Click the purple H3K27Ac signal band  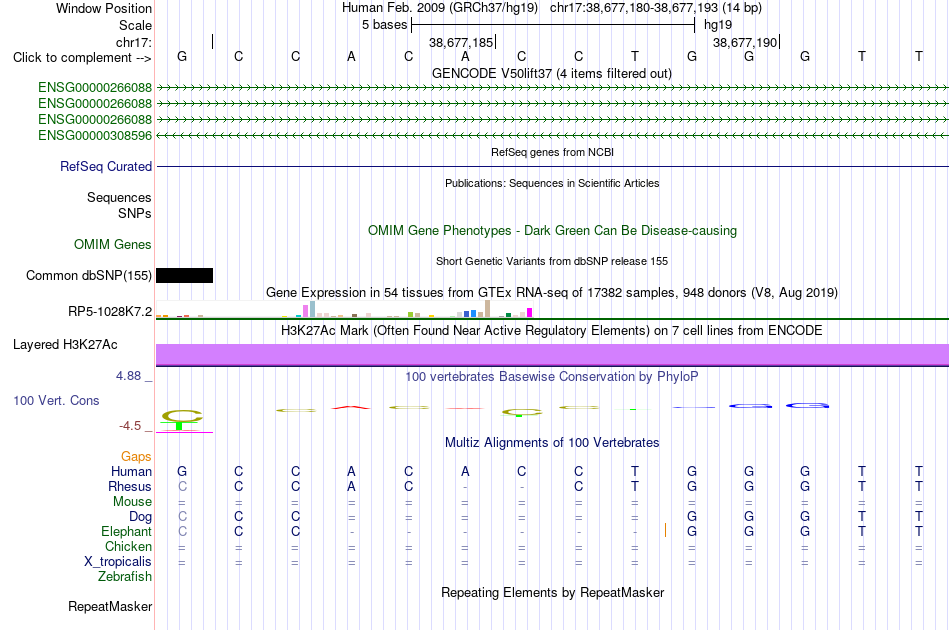point(552,354)
